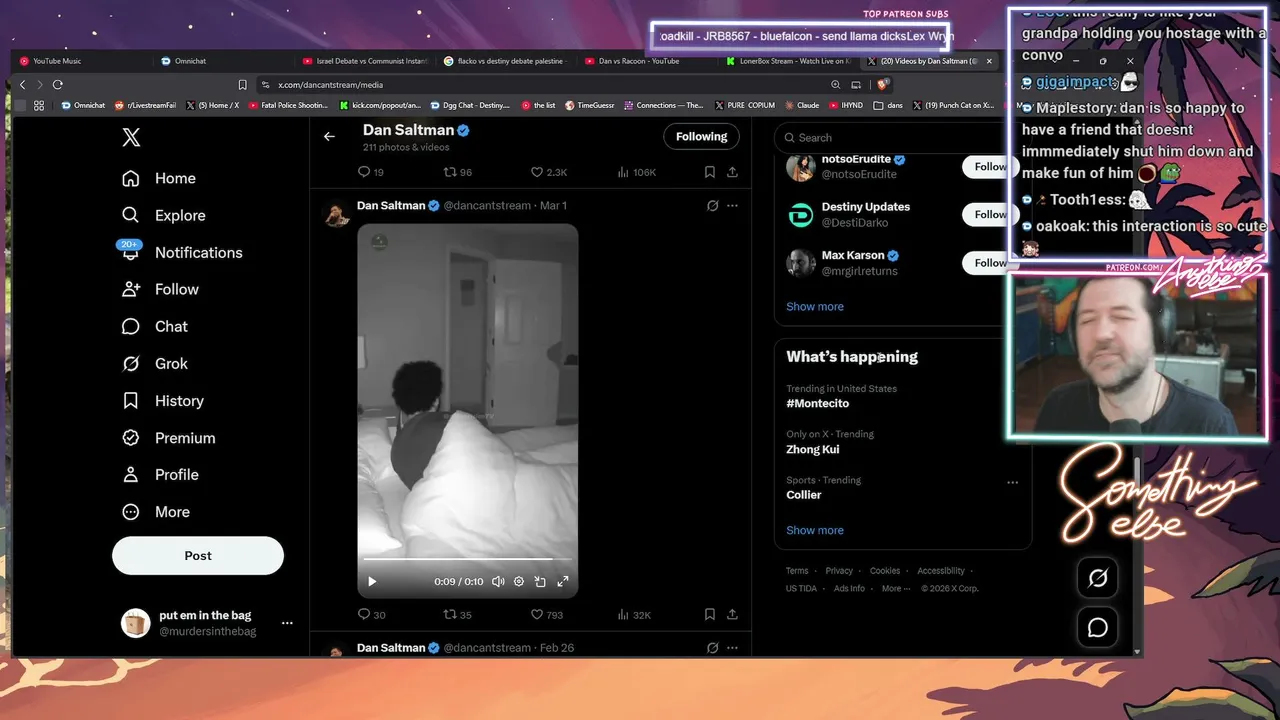The image size is (1280, 720).
Task: Enter fullscreen on the video
Action: [x=562, y=581]
